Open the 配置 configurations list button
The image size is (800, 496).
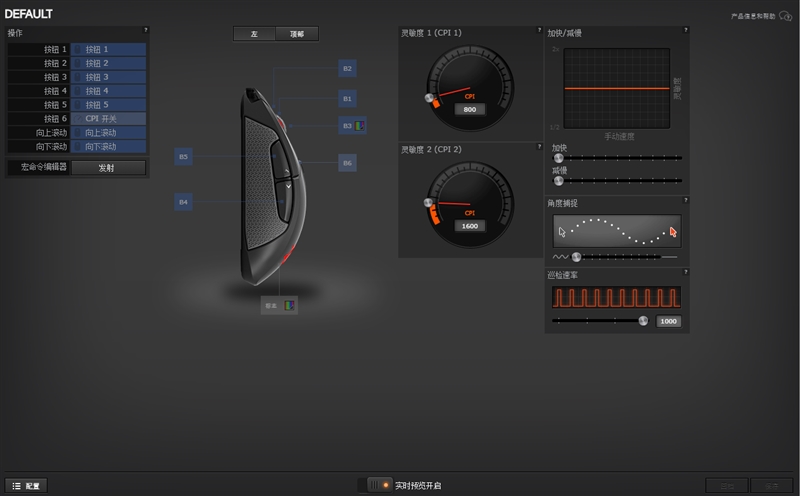[27, 485]
